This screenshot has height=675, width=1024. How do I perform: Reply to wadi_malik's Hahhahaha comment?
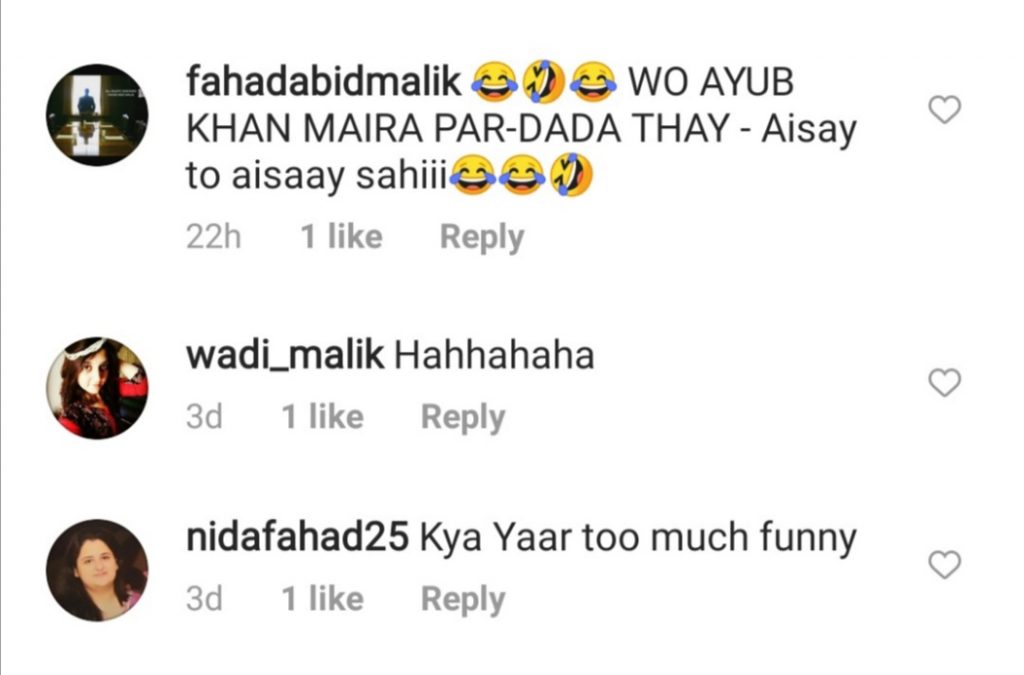coord(463,417)
